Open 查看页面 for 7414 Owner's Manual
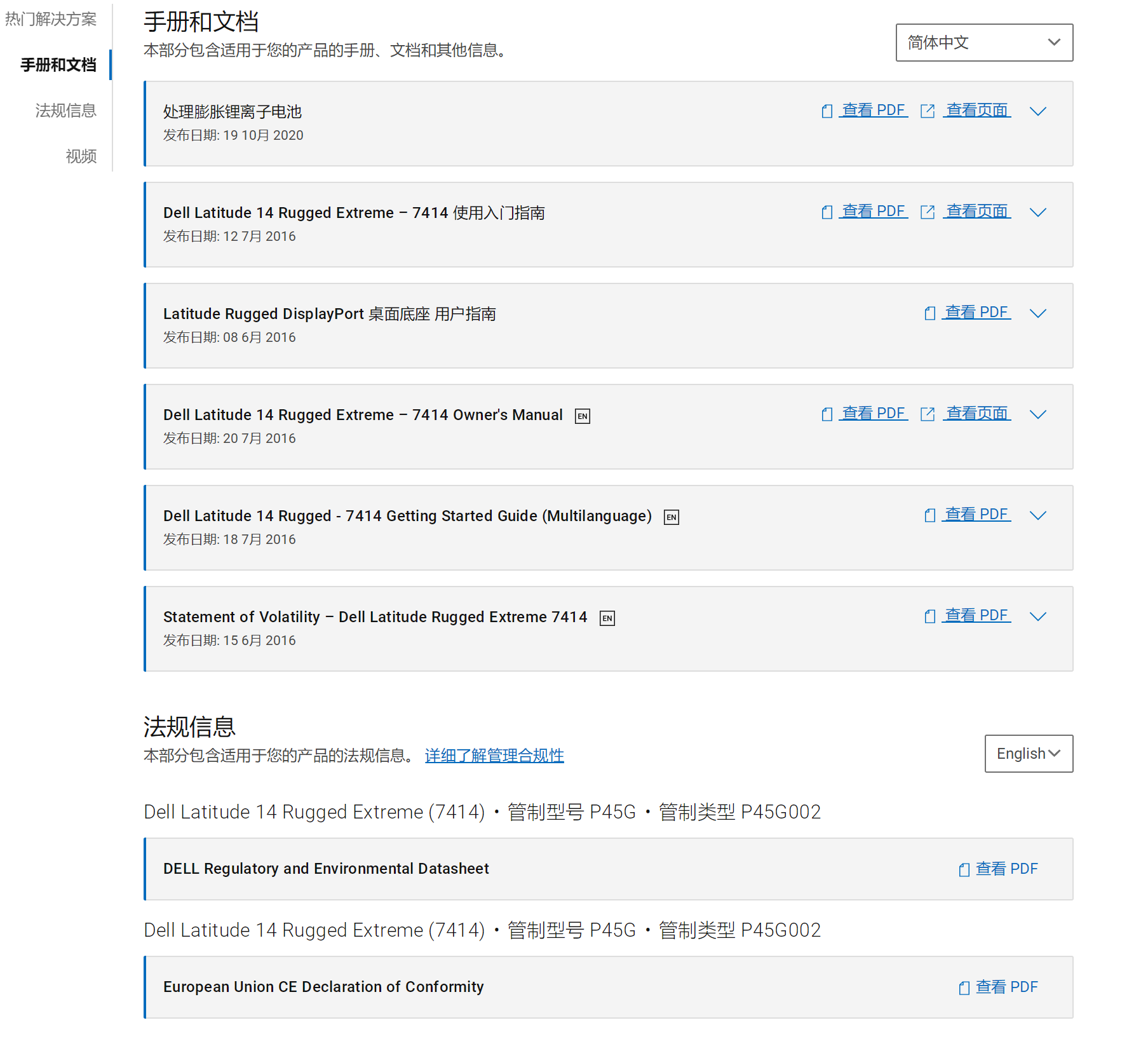Image resolution: width=1148 pixels, height=1039 pixels. 977,413
